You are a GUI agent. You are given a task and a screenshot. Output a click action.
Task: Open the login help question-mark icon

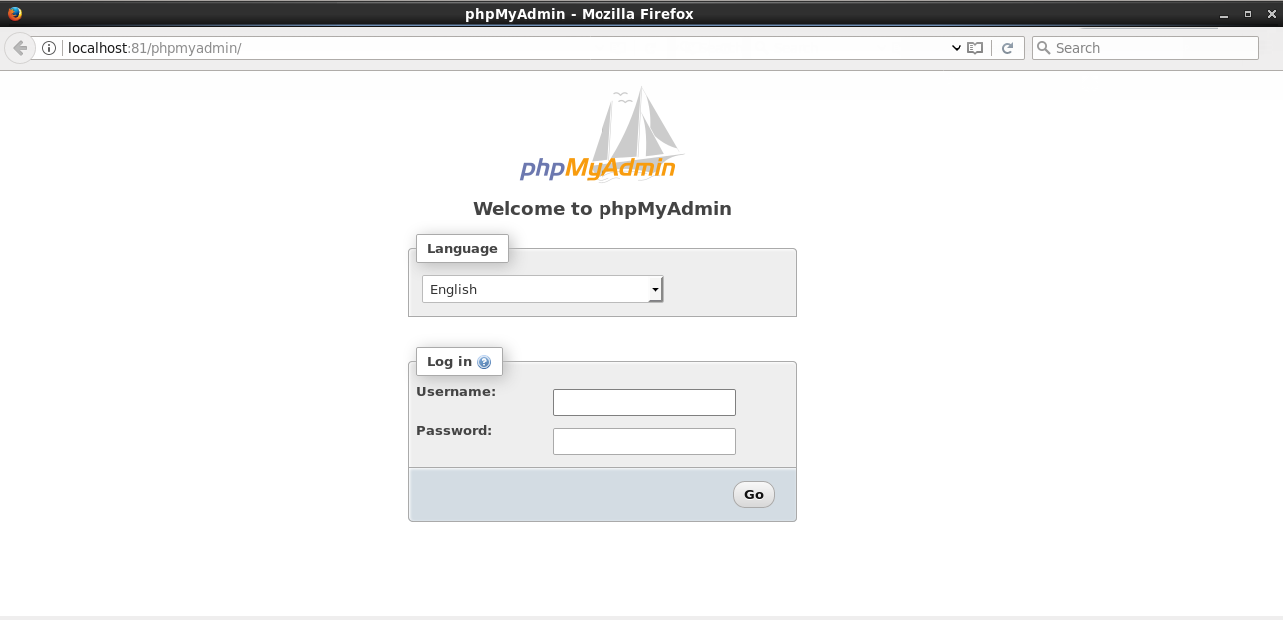(x=484, y=362)
